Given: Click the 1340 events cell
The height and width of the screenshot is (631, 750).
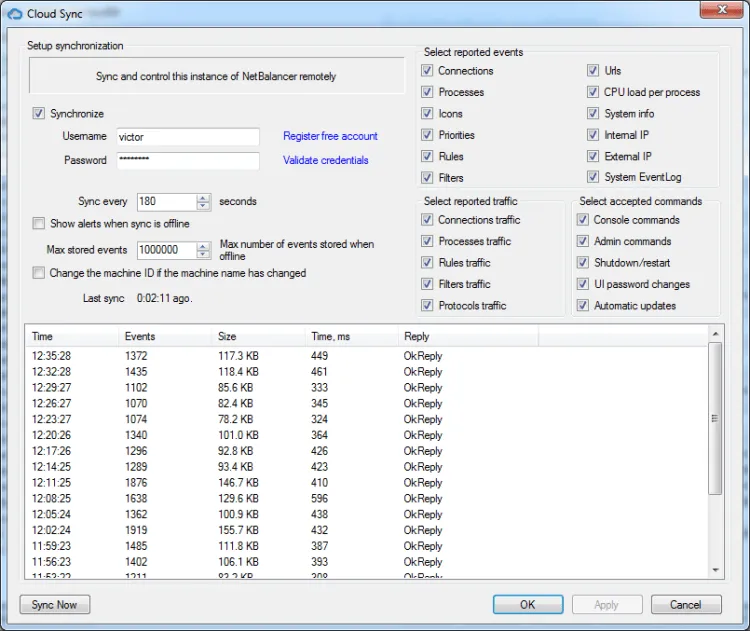Looking at the screenshot, I should (136, 435).
